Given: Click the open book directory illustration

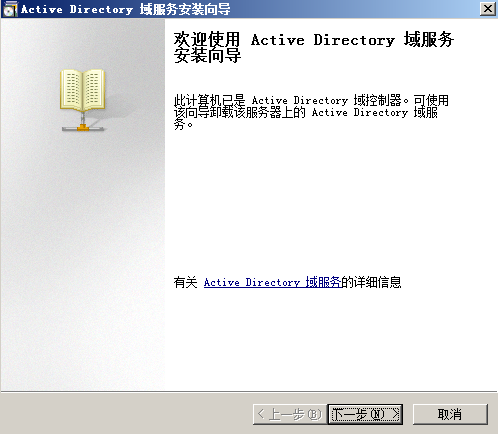Looking at the screenshot, I should [83, 100].
